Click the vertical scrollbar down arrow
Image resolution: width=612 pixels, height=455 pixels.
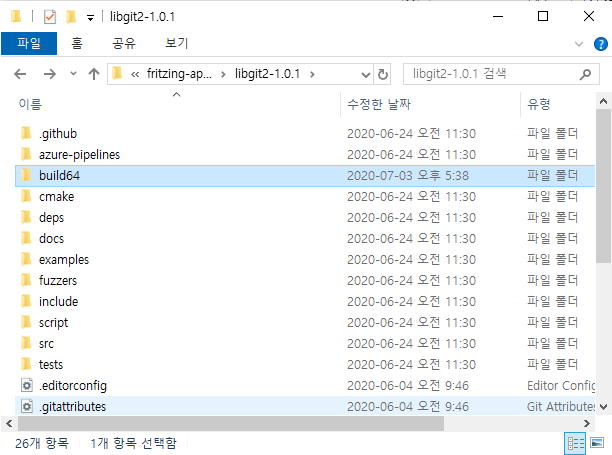tap(603, 407)
